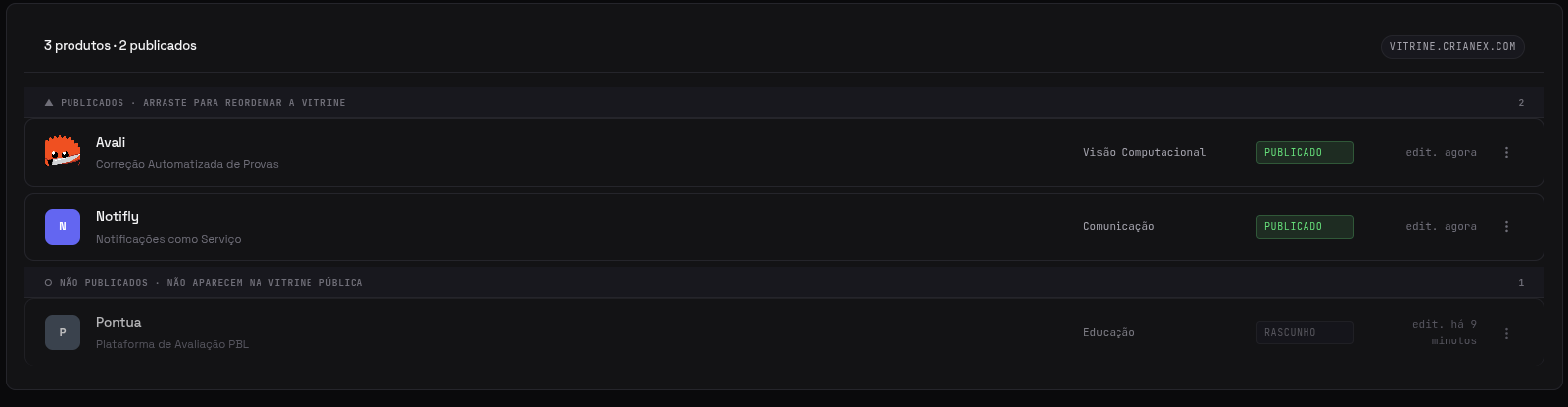Click the triangle icon beside Publicados

tap(49, 103)
